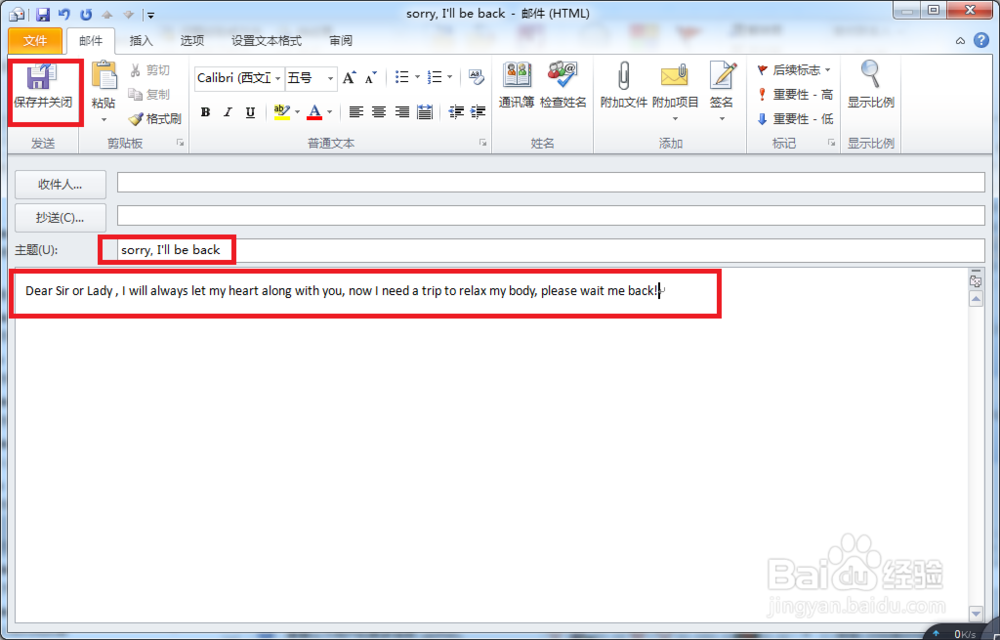This screenshot has height=640, width=1000.
Task: Click the Cc (抄送(C)...) button
Action: (61, 217)
